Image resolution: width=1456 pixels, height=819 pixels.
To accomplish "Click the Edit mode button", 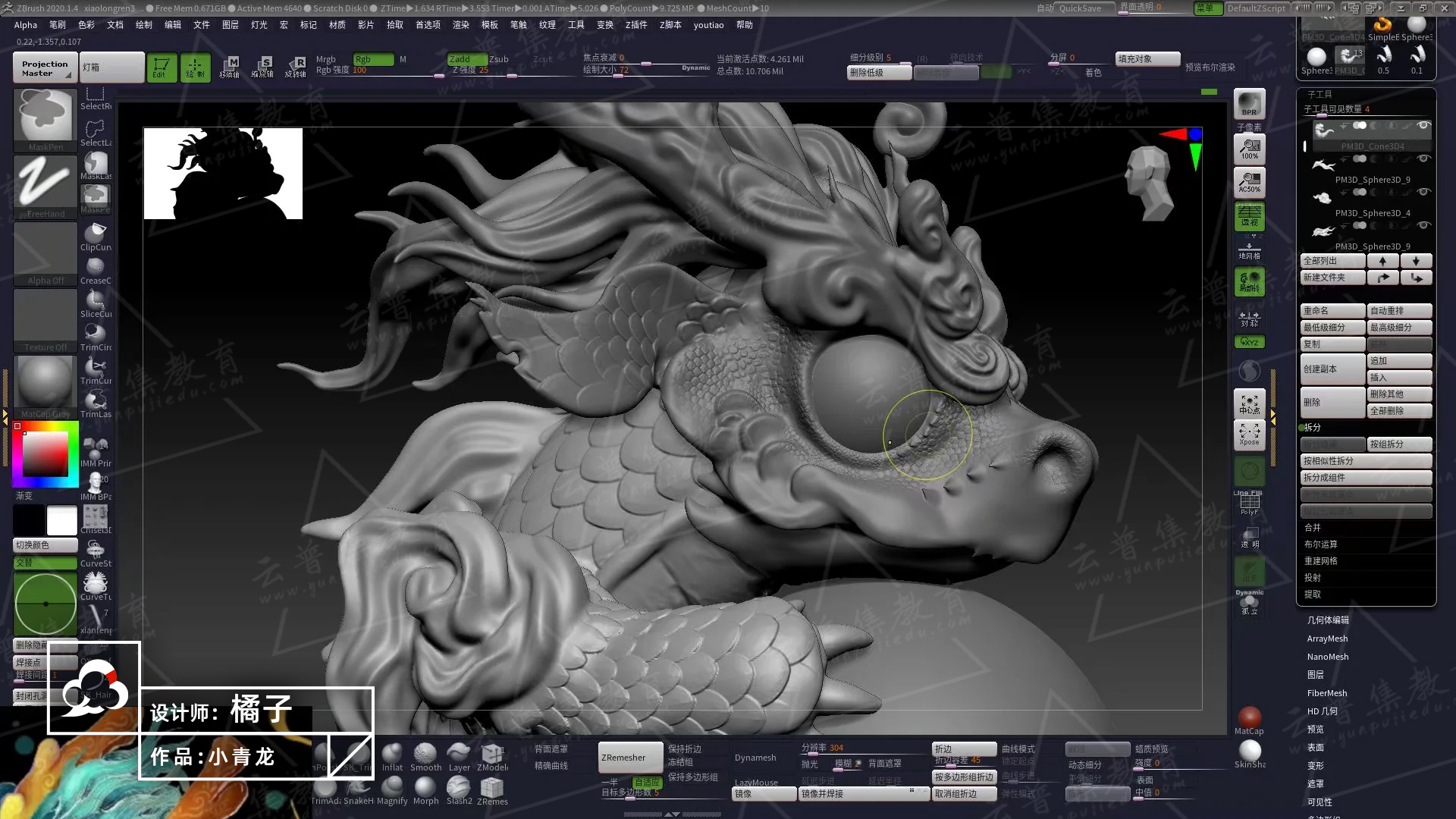I will (161, 67).
